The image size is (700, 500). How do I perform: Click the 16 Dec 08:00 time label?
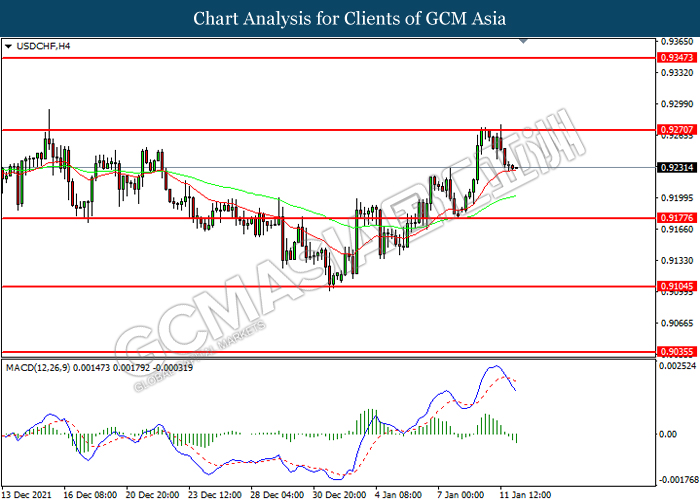tap(90, 495)
